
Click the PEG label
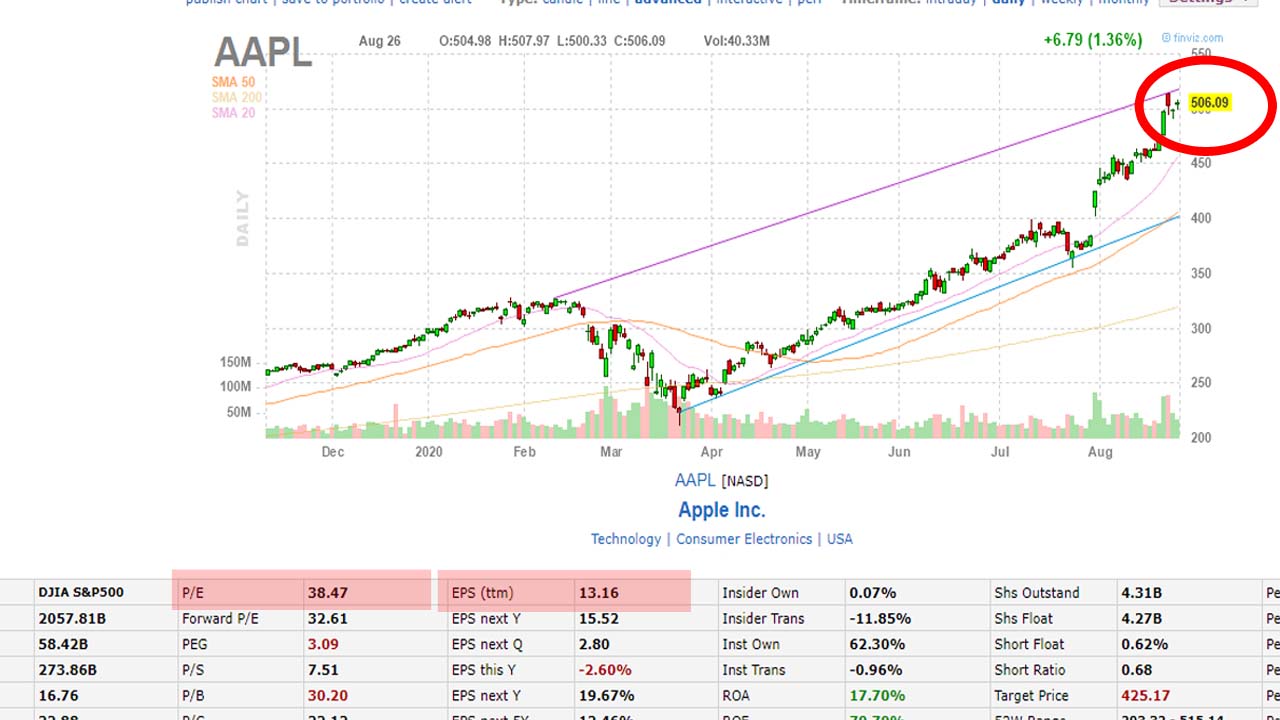(x=195, y=645)
